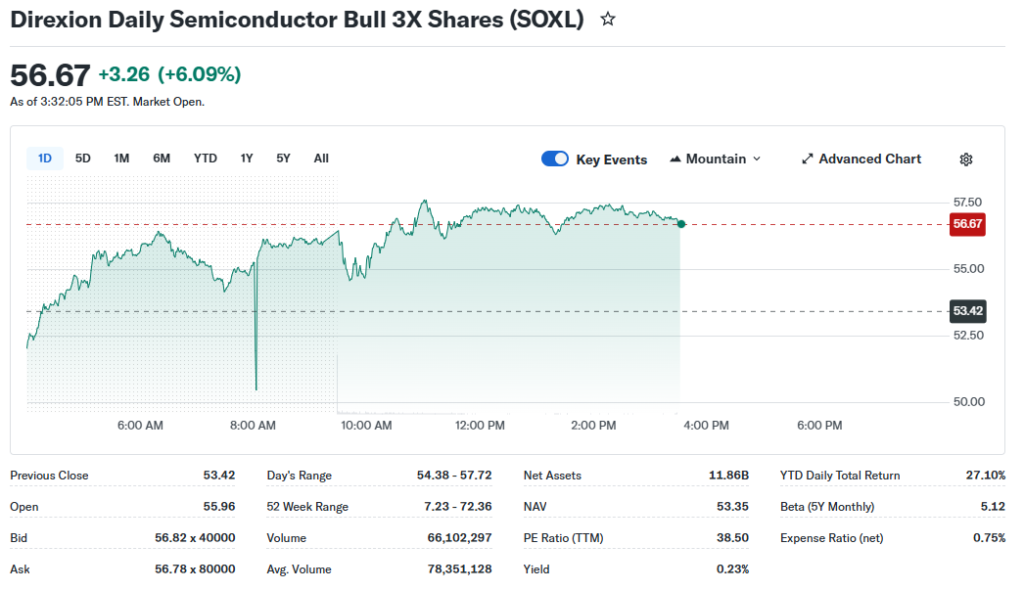1024x591 pixels.
Task: Select the 1M range tab
Action: [x=121, y=158]
